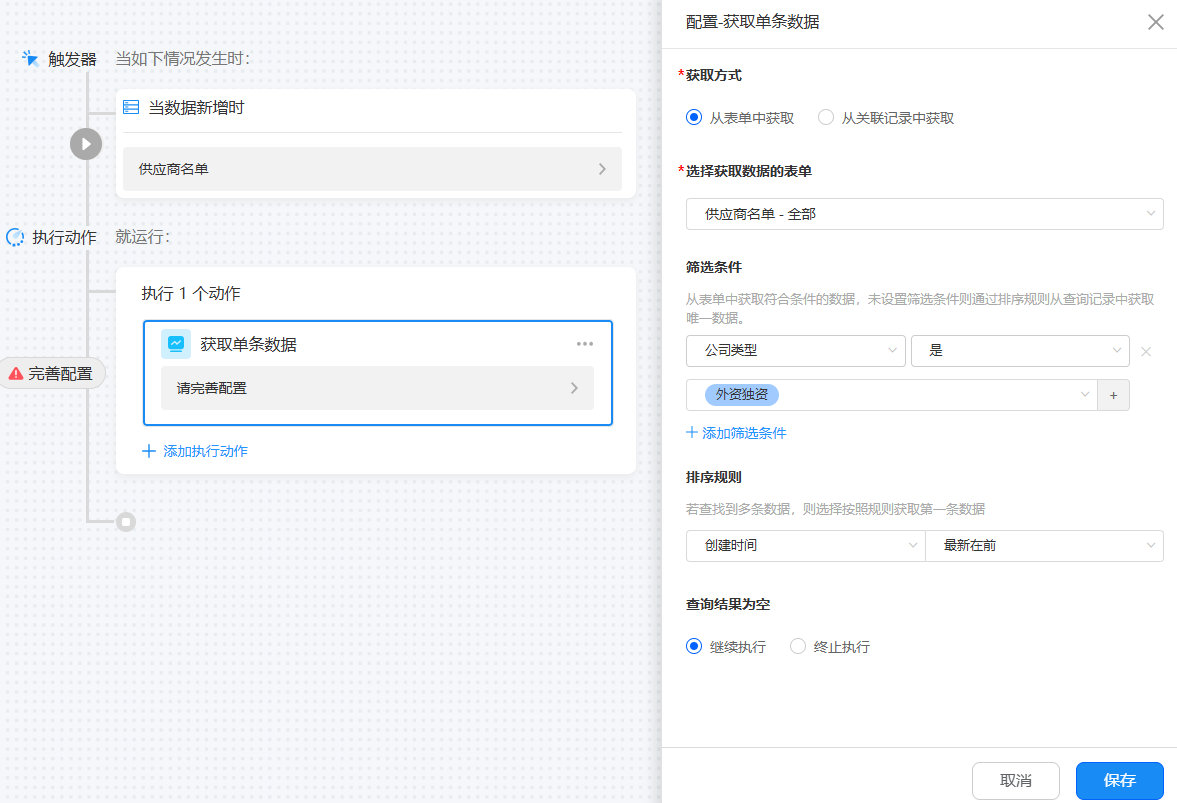The image size is (1177, 803).
Task: Click the 获取单条数据 action icon
Action: pos(176,344)
